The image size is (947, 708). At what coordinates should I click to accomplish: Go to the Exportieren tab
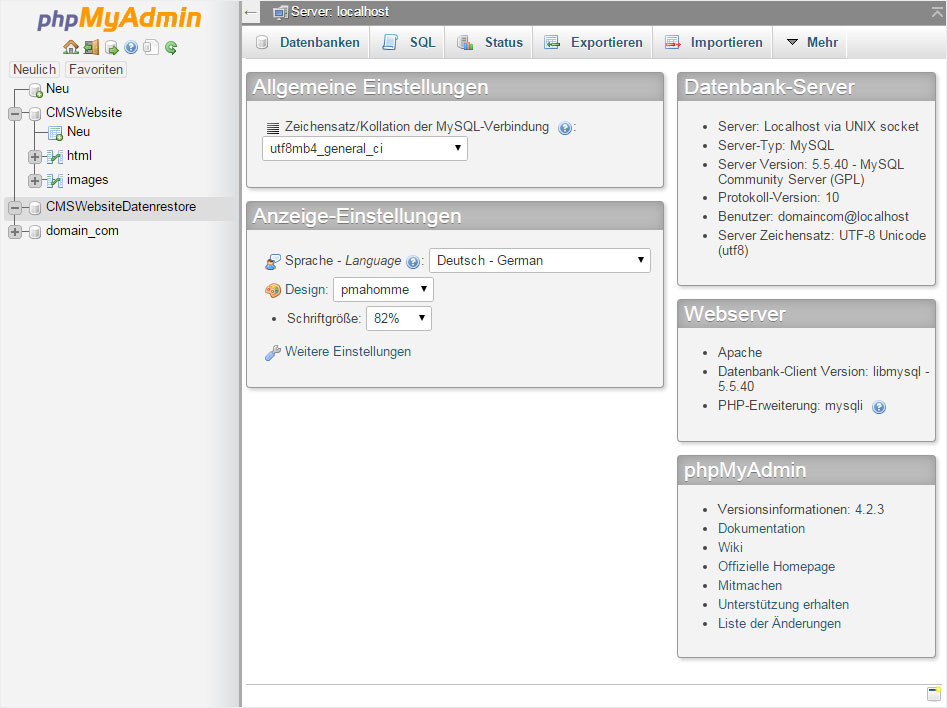tap(593, 42)
